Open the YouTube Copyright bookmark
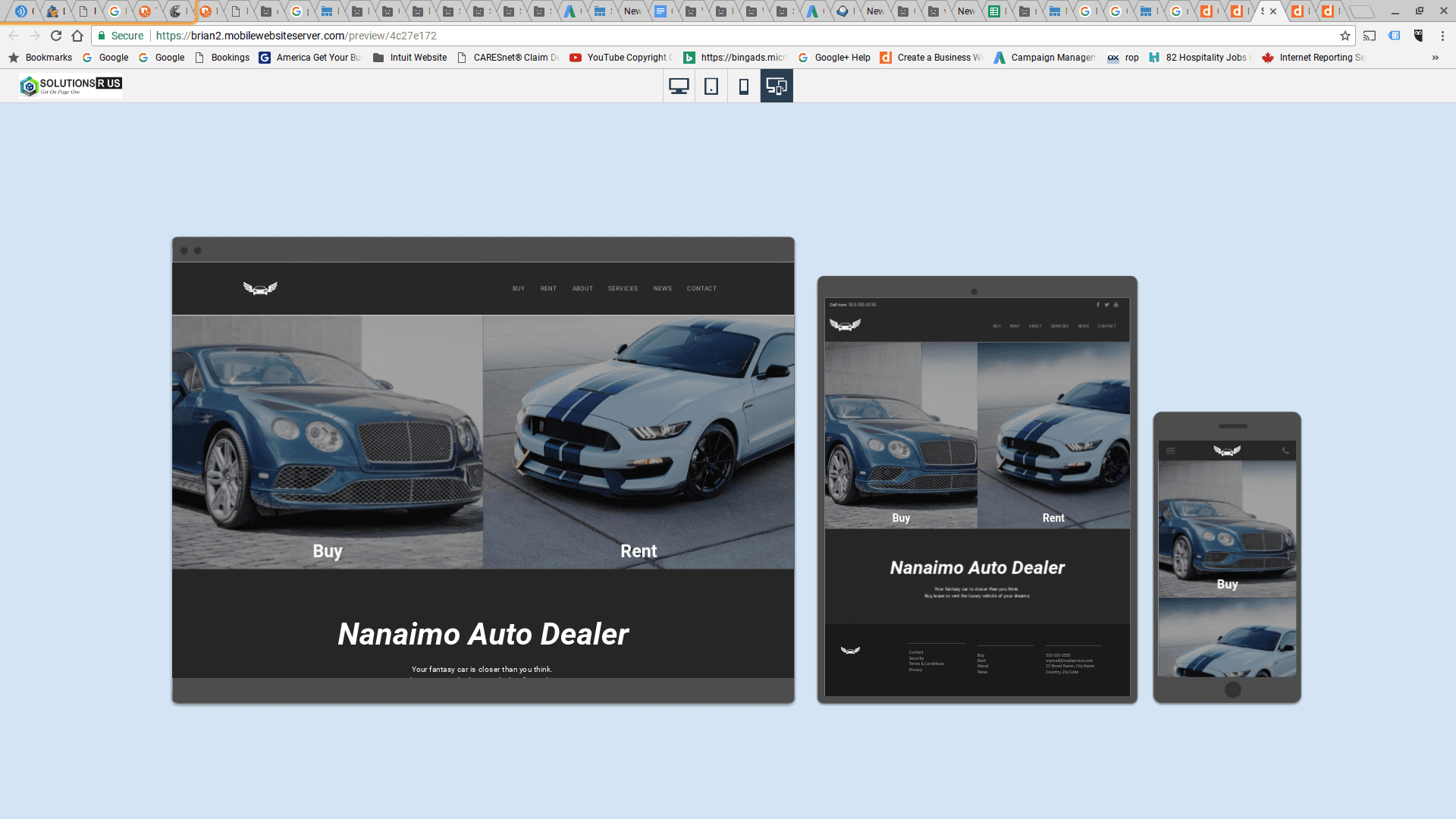 point(621,58)
